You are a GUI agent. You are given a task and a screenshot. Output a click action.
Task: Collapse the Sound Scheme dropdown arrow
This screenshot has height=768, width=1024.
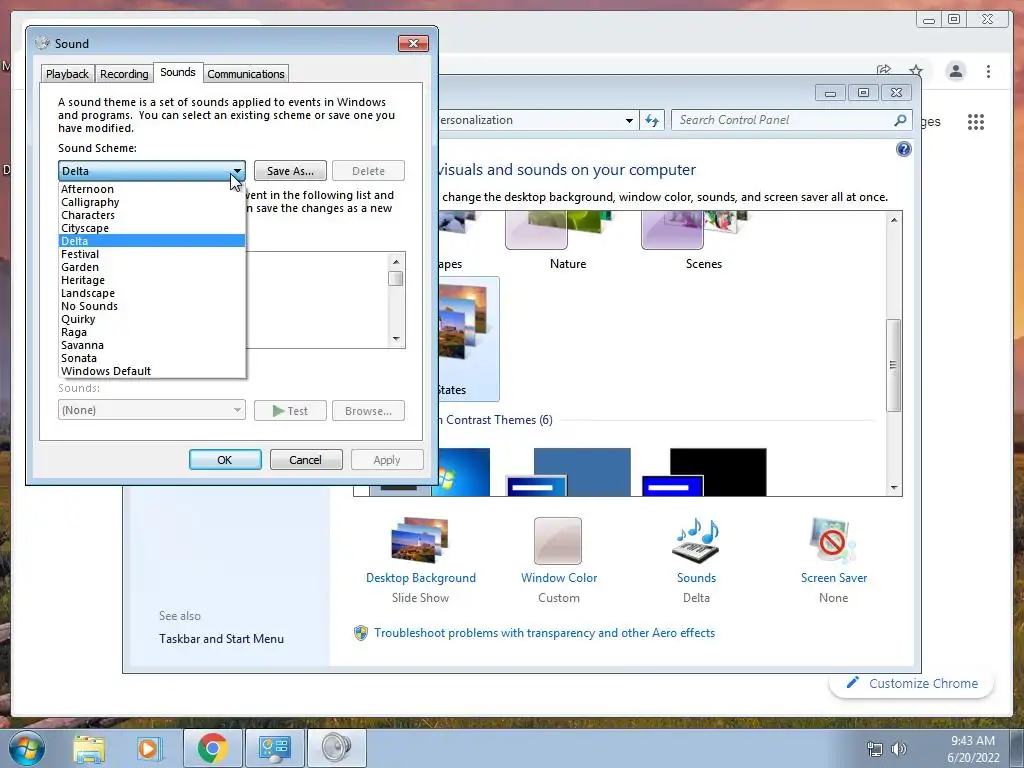[x=237, y=171]
